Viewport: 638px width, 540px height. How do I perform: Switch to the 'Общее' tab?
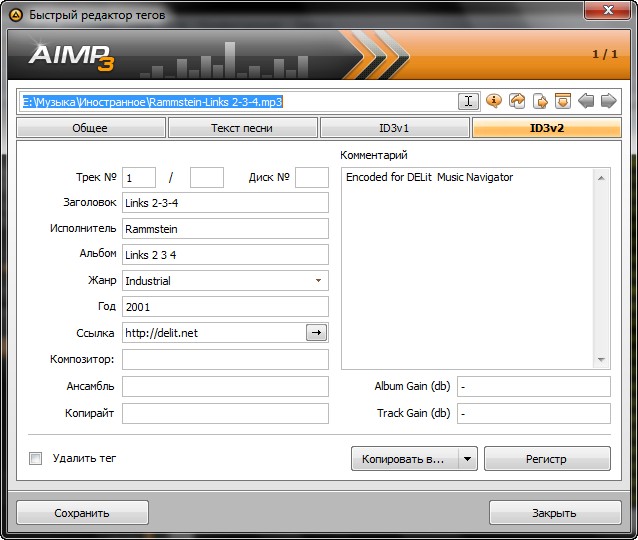pos(90,128)
